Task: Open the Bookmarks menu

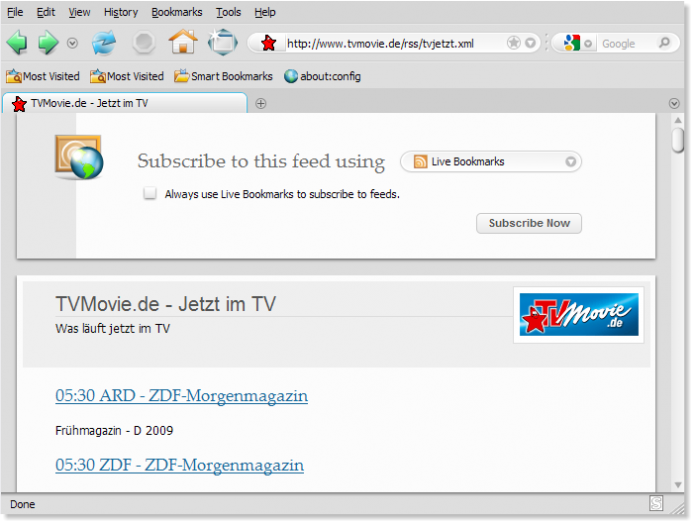Action: 176,12
